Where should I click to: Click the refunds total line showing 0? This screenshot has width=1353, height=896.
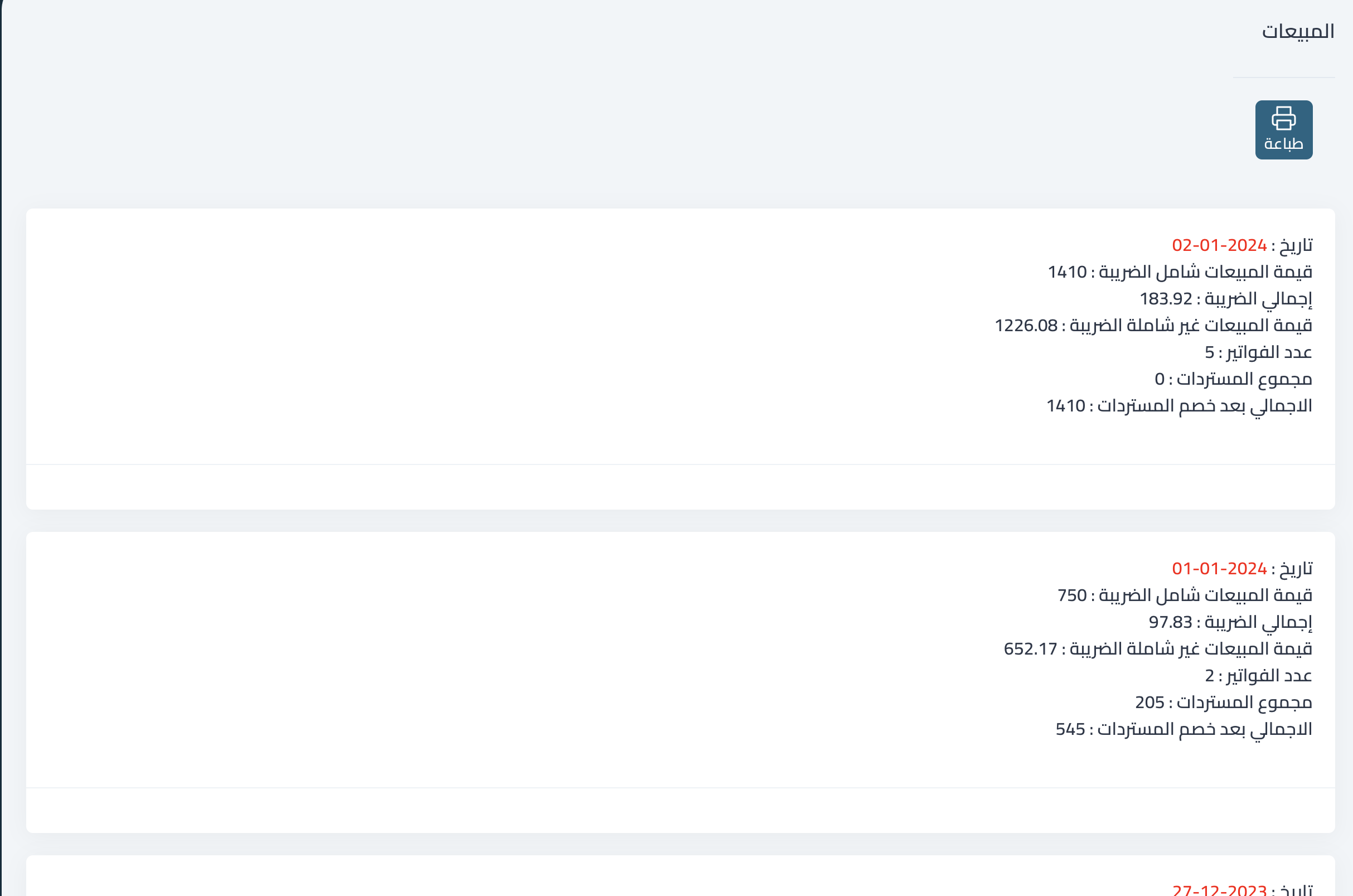coord(1233,379)
